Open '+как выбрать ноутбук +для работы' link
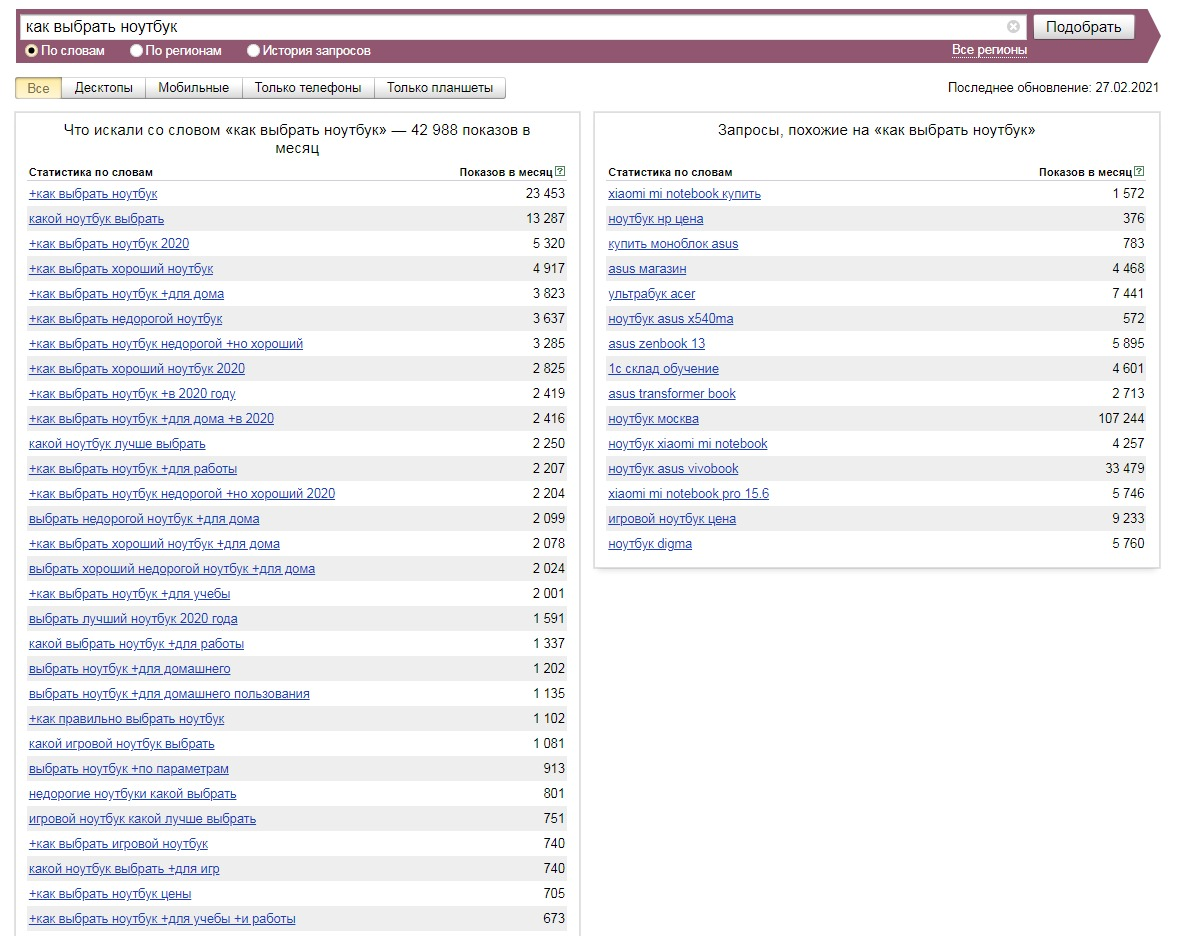The image size is (1178, 936). (133, 469)
